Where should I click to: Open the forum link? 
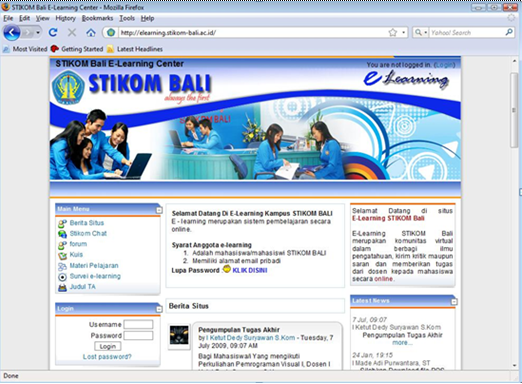[78, 244]
